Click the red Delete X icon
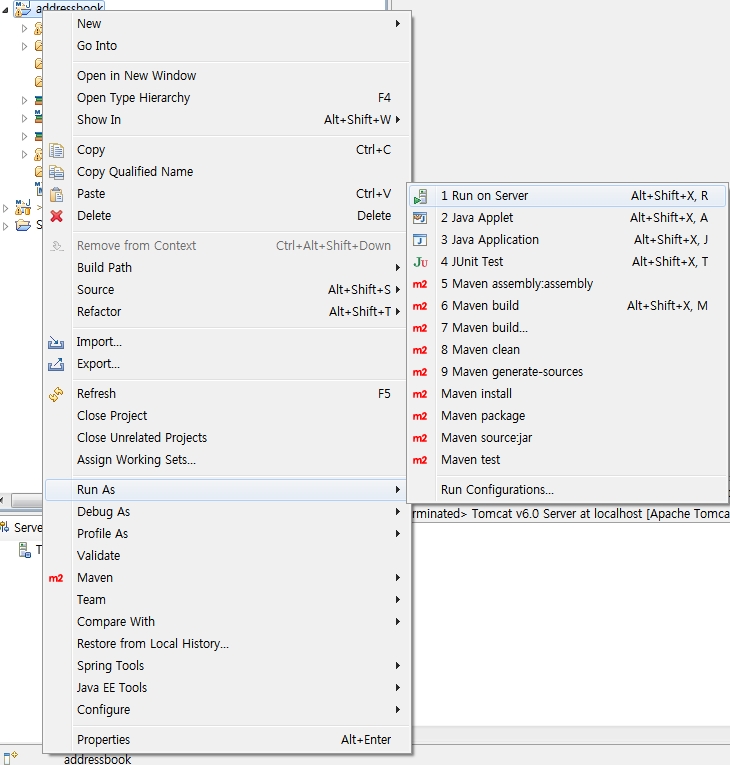 (x=57, y=216)
